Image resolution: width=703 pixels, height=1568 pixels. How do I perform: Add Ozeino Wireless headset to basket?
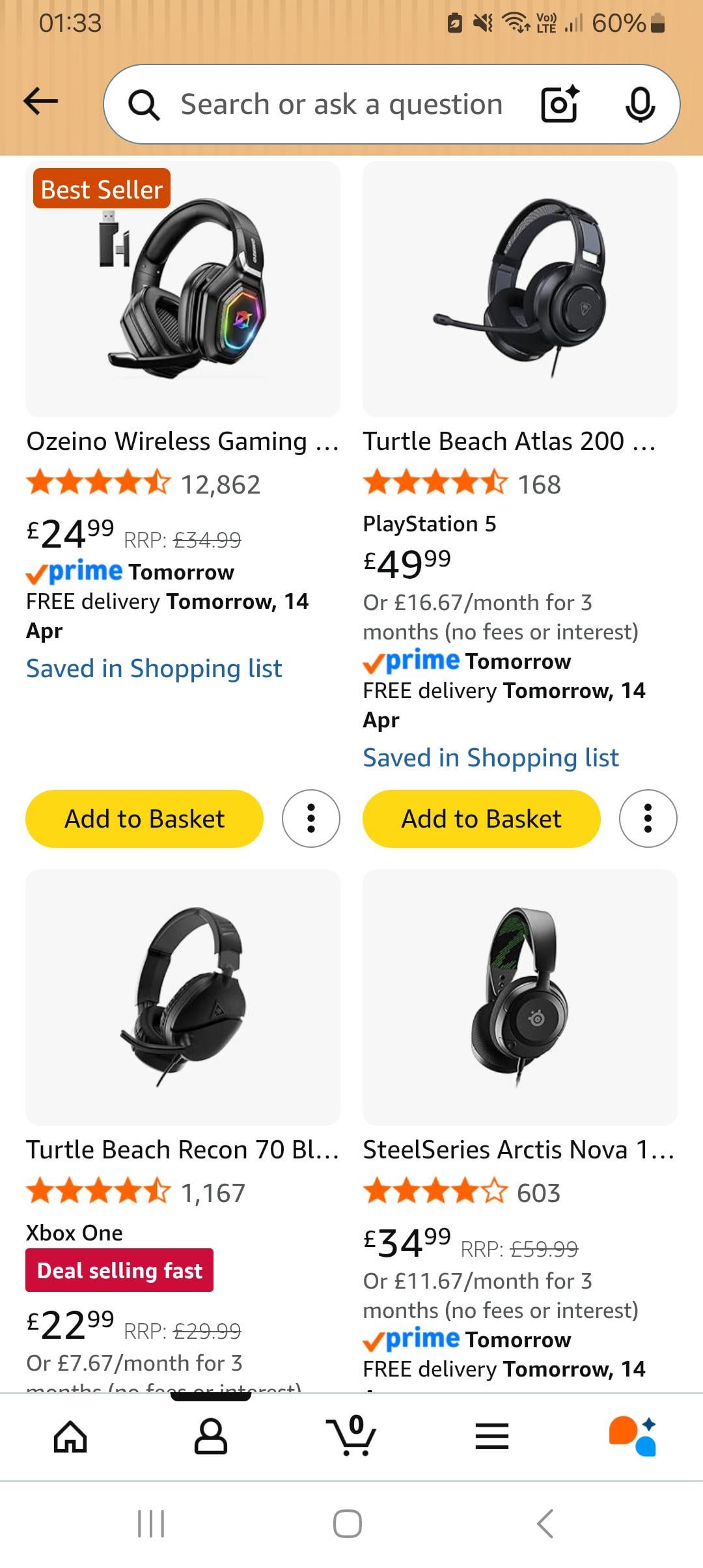(145, 819)
